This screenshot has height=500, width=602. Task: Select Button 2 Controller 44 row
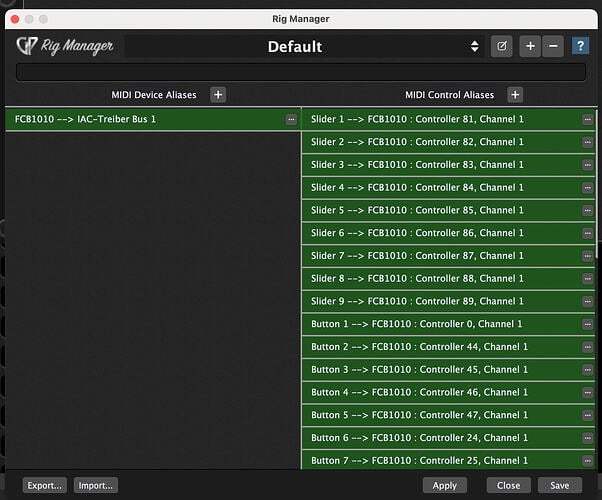tap(448, 347)
